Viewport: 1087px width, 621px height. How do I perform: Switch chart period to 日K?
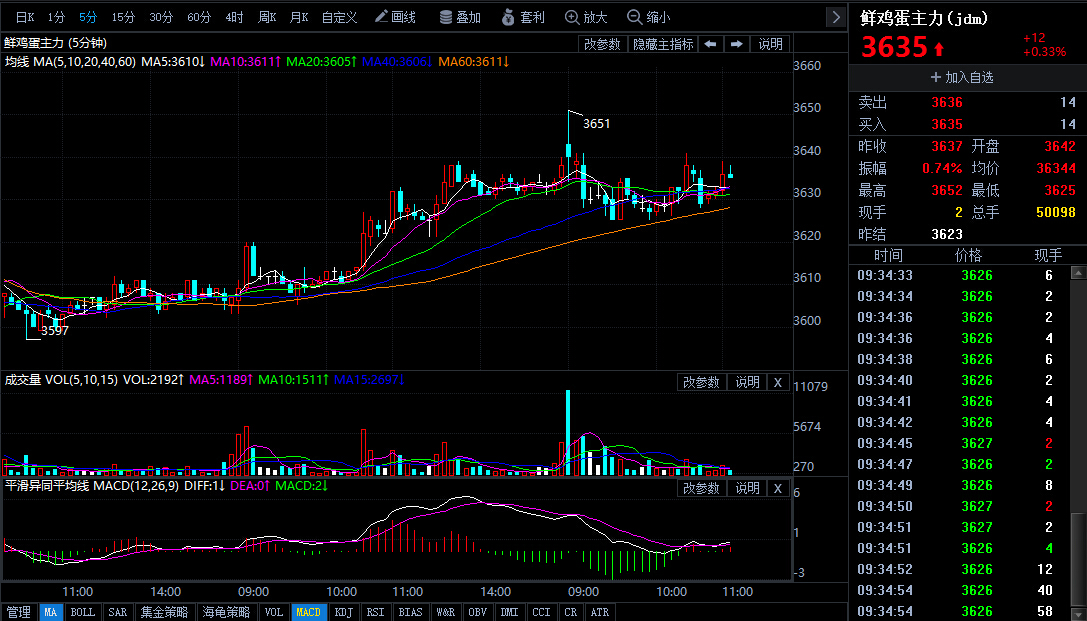pyautogui.click(x=25, y=17)
